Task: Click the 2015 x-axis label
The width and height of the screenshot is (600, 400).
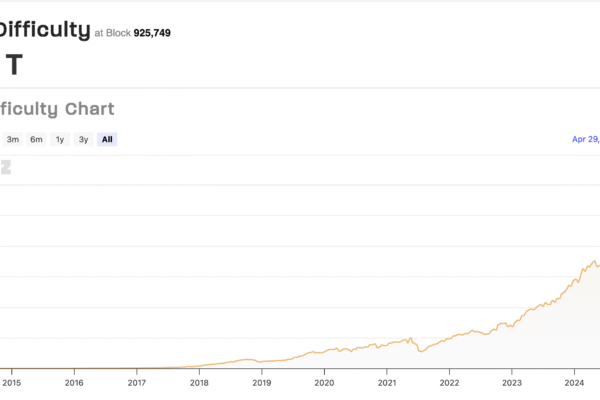Action: pyautogui.click(x=11, y=381)
